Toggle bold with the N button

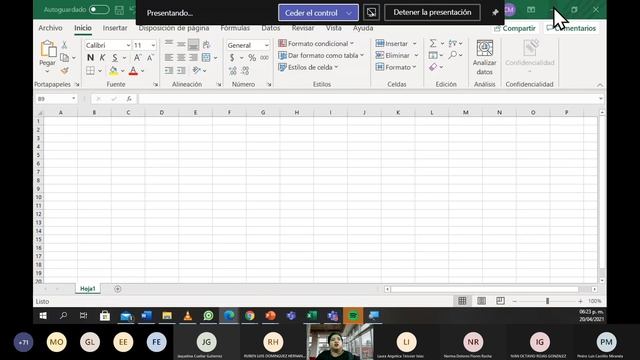(x=91, y=58)
